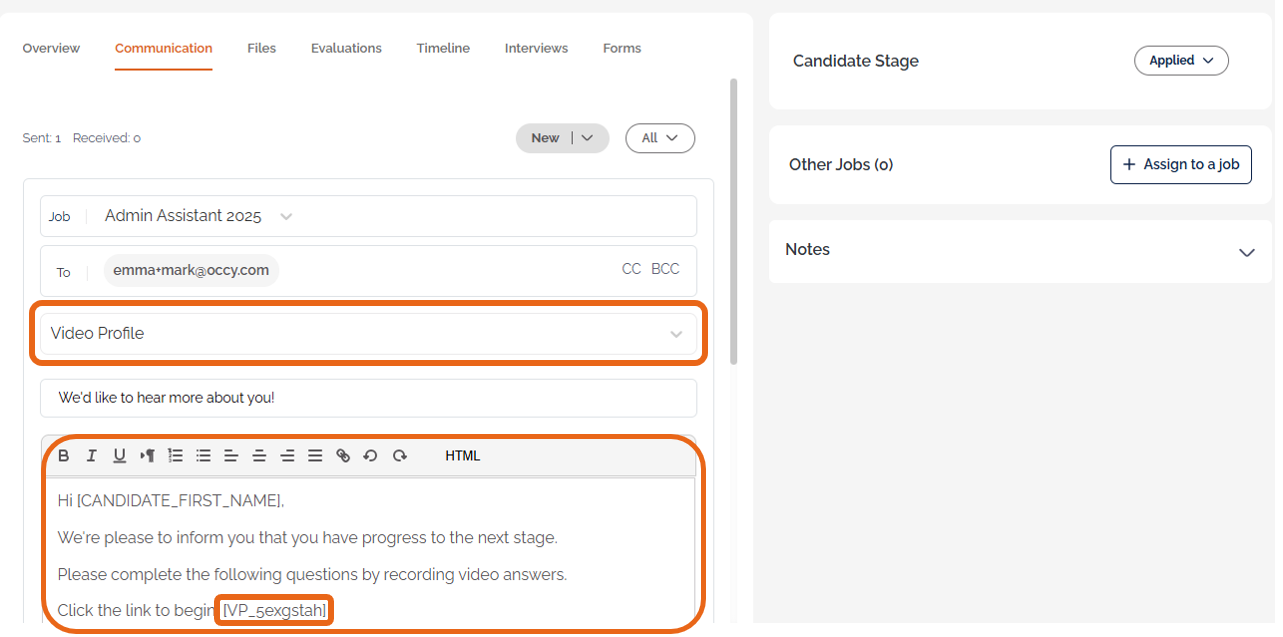Apply bold formatting in the editor
1283x637 pixels.
coord(64,456)
